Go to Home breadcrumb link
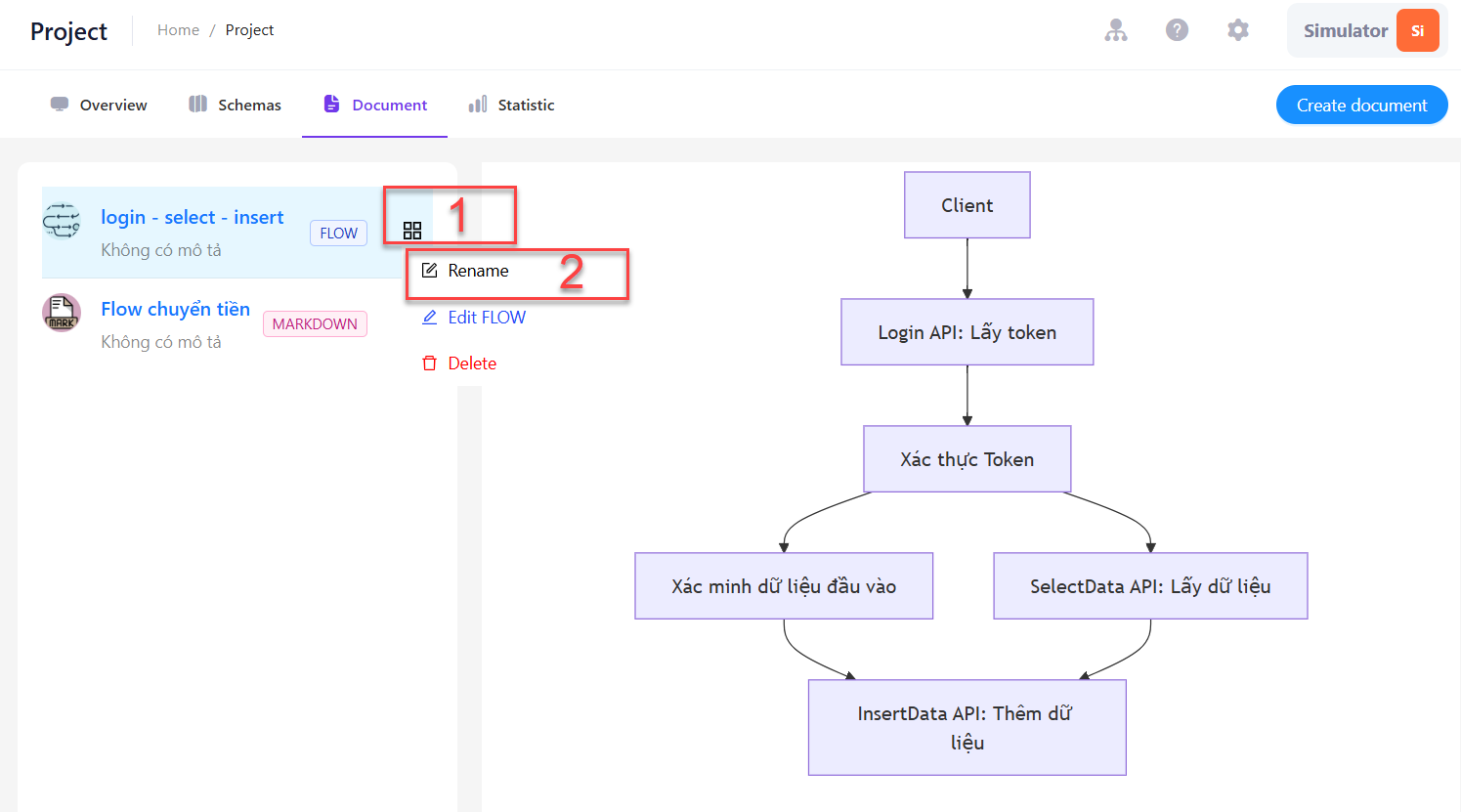This screenshot has height=812, width=1461. tap(178, 30)
